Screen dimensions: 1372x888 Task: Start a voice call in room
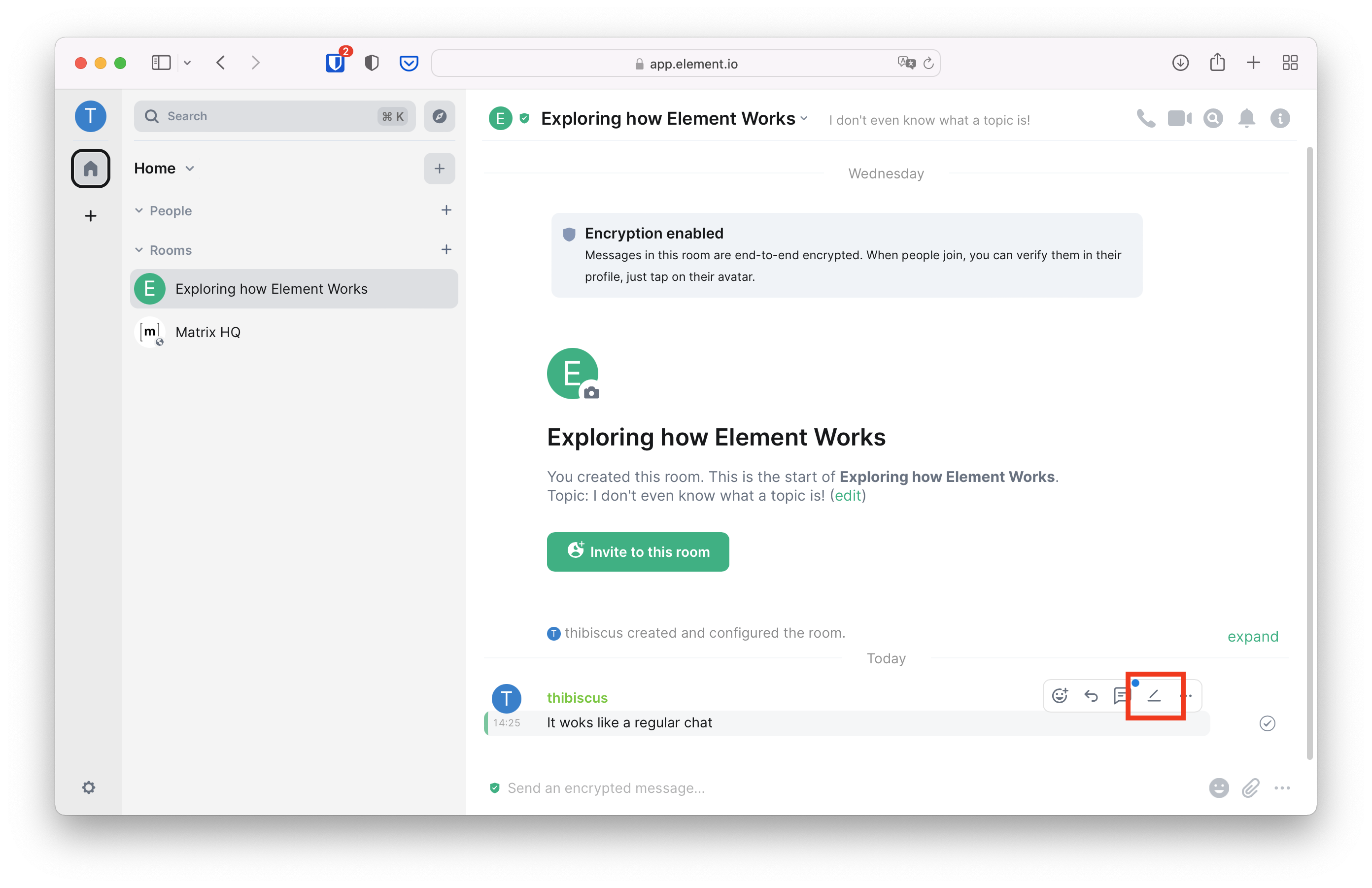(1145, 119)
